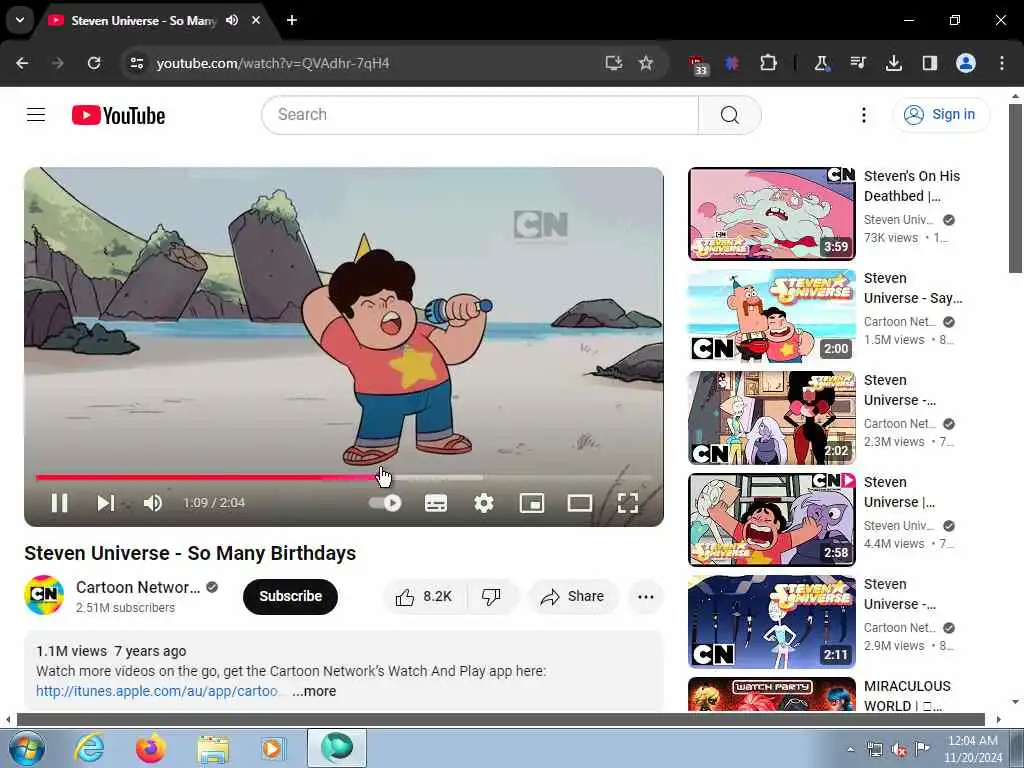This screenshot has height=768, width=1024.
Task: Open the itunes.apple.com description link
Action: coord(157,691)
